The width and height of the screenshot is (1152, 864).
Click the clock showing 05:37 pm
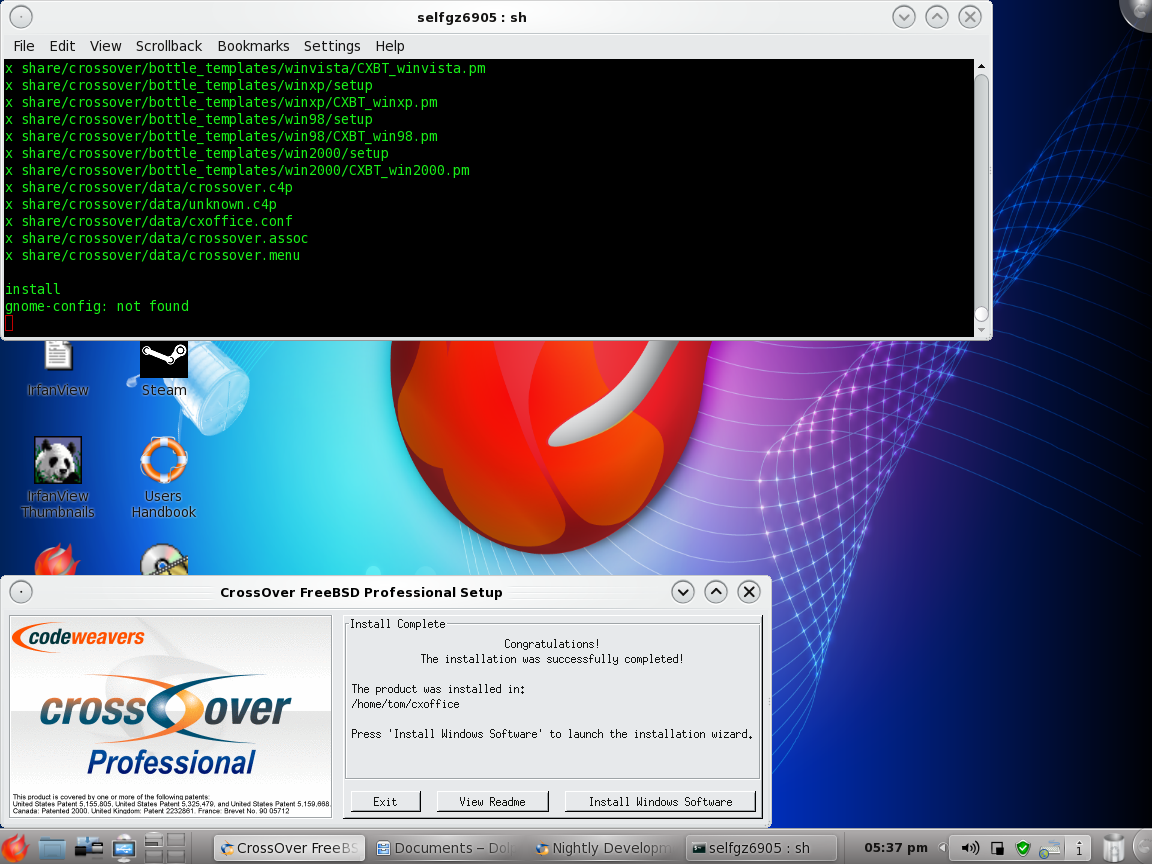pyautogui.click(x=896, y=848)
